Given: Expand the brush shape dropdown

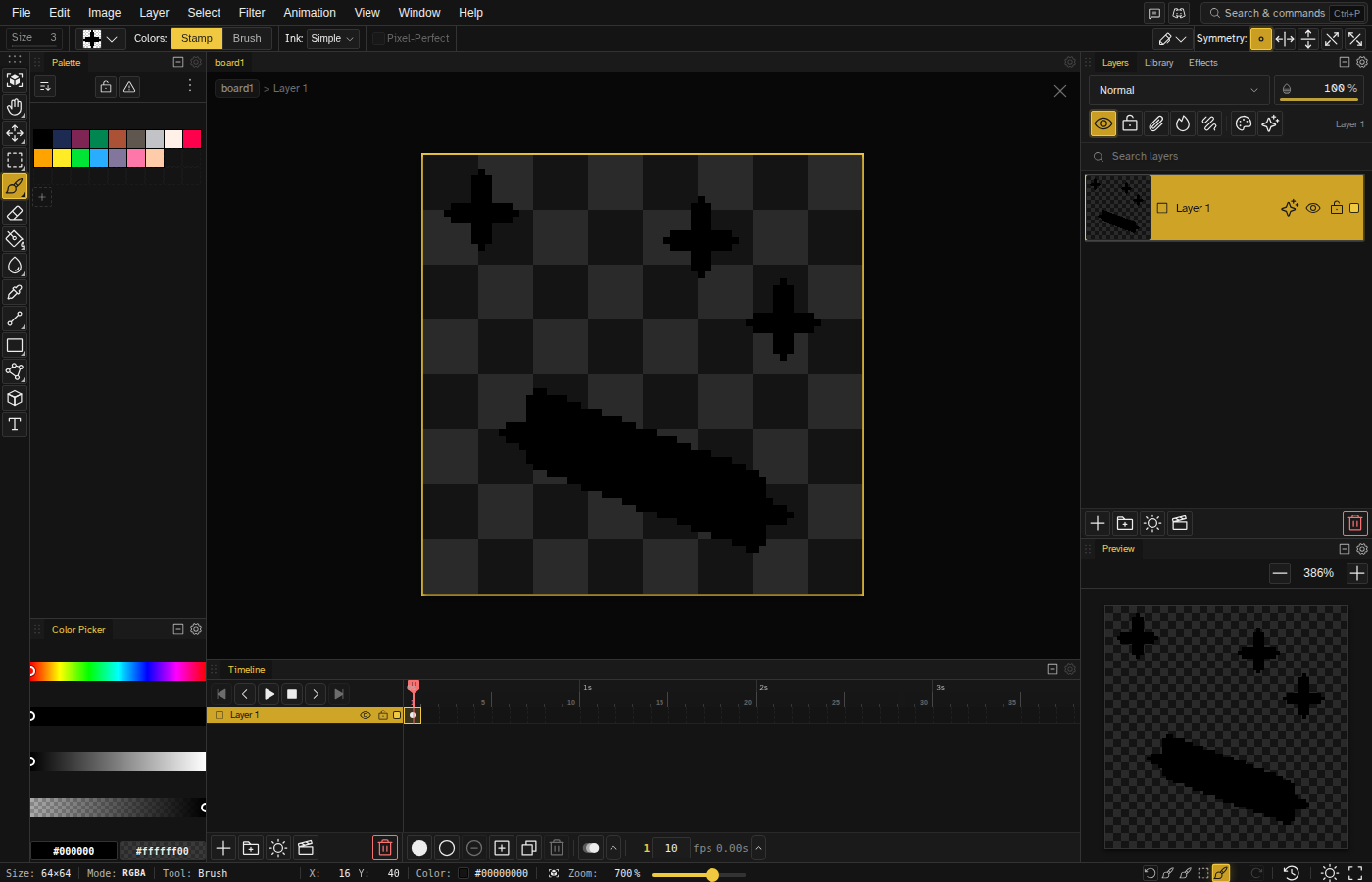Looking at the screenshot, I should (x=101, y=39).
